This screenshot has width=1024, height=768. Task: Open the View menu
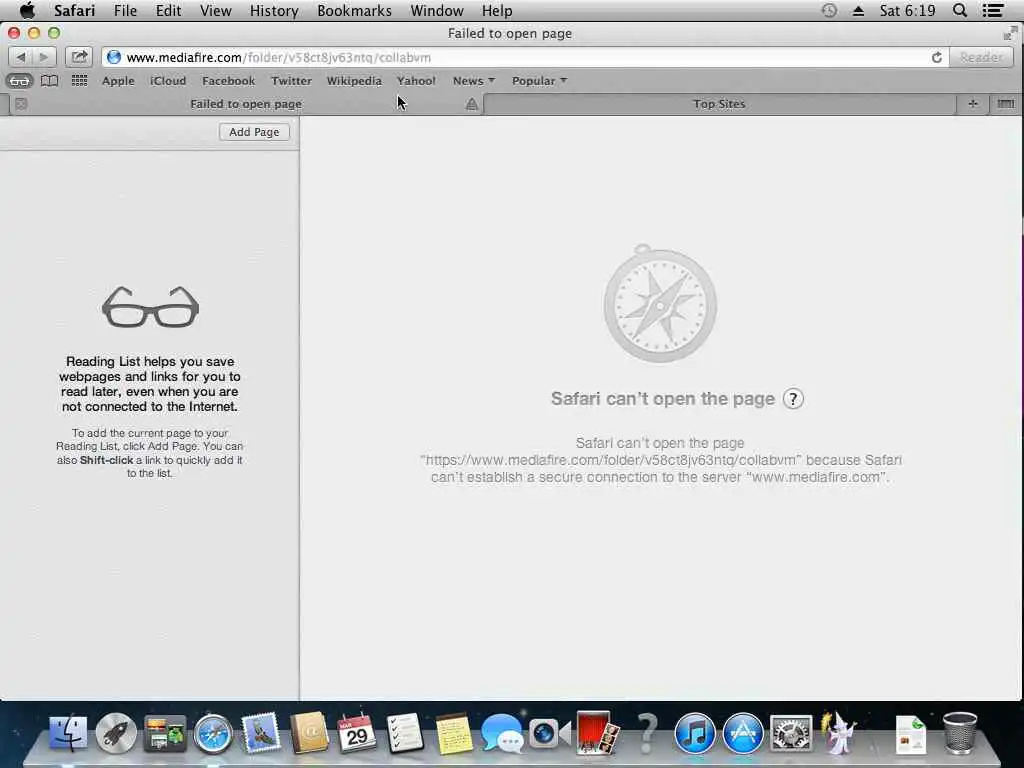click(216, 10)
